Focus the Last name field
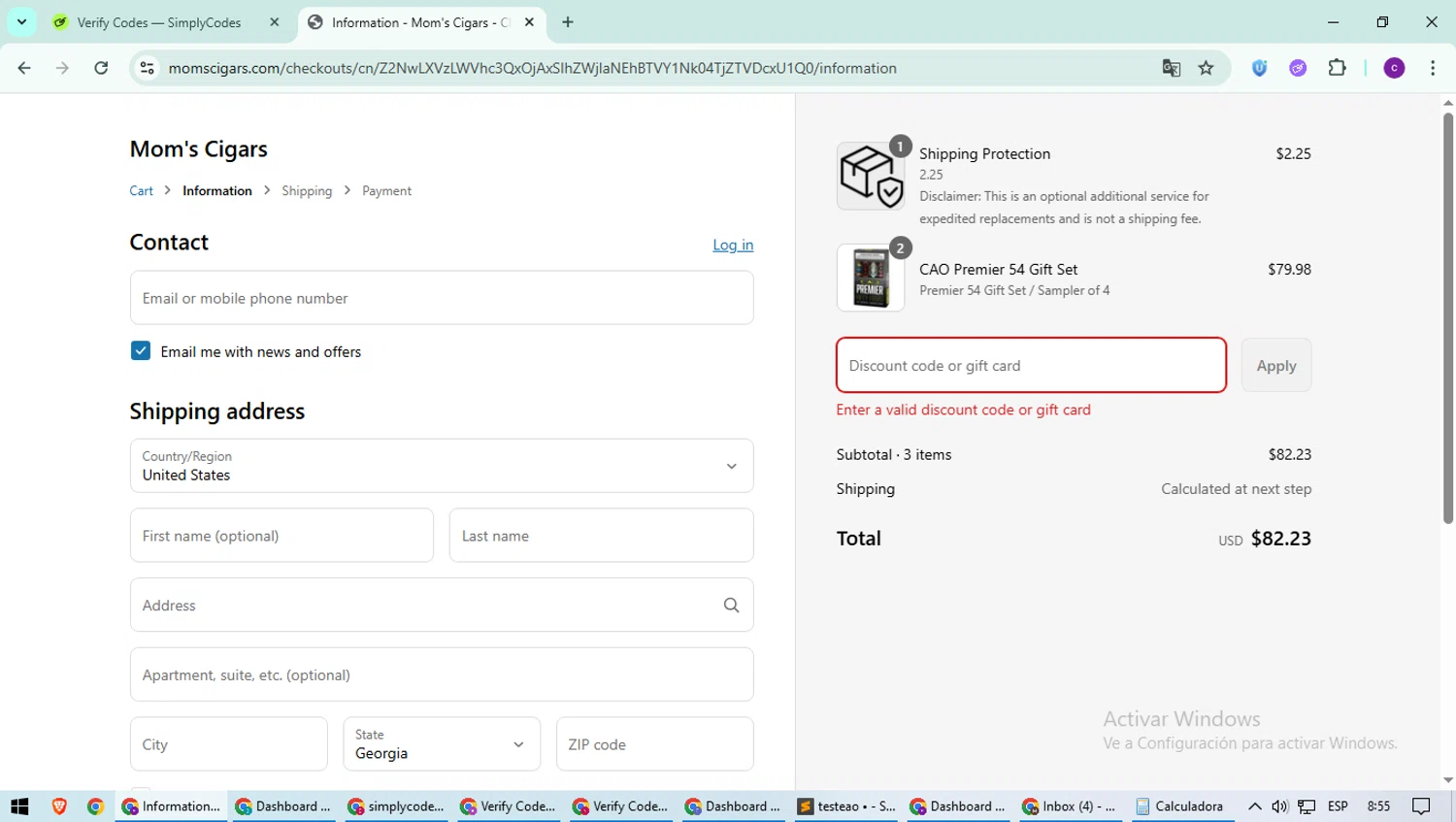Viewport: 1456px width, 822px height. pos(601,536)
